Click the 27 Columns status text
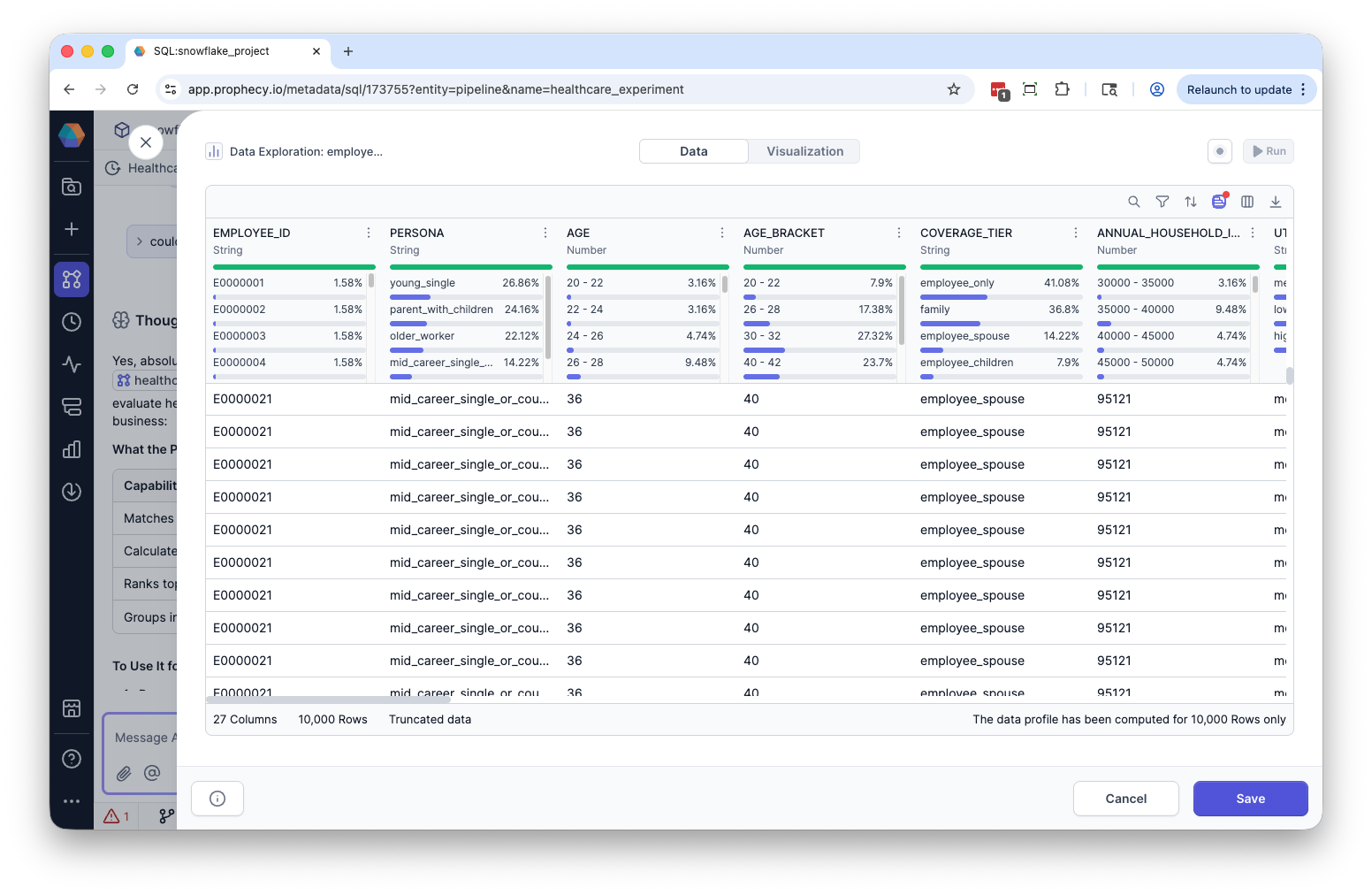Image resolution: width=1372 pixels, height=895 pixels. [x=245, y=720]
